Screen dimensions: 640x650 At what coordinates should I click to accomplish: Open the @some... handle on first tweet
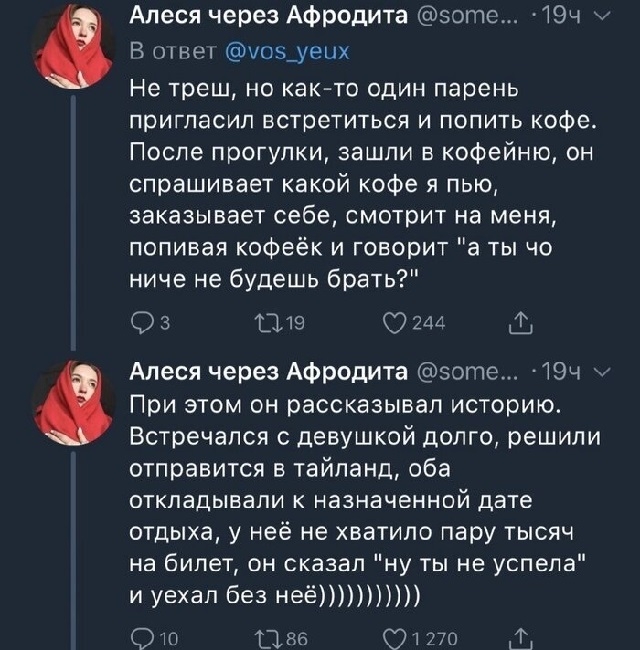pyautogui.click(x=468, y=17)
